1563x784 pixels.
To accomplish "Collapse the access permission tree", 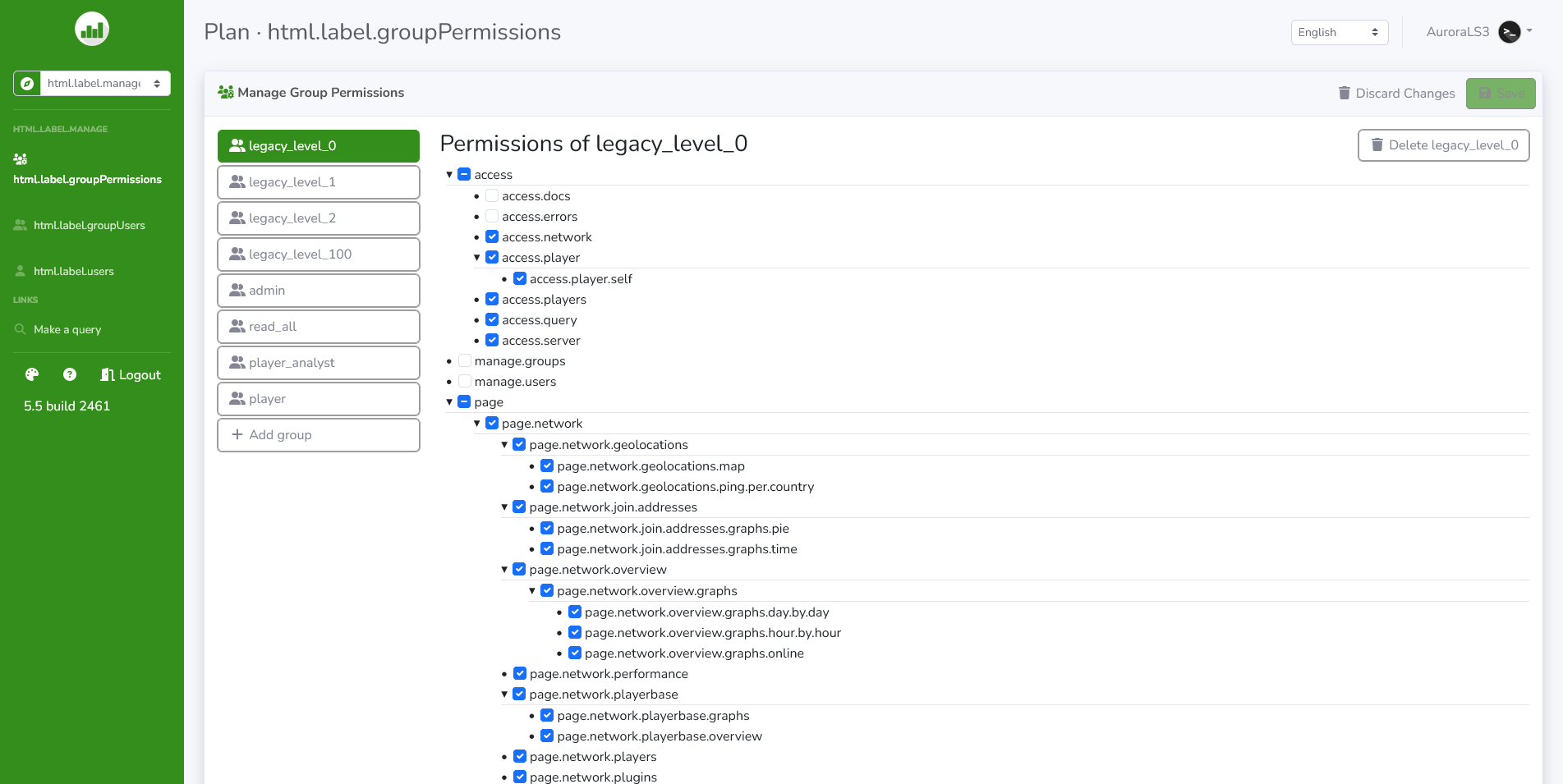I will (449, 174).
